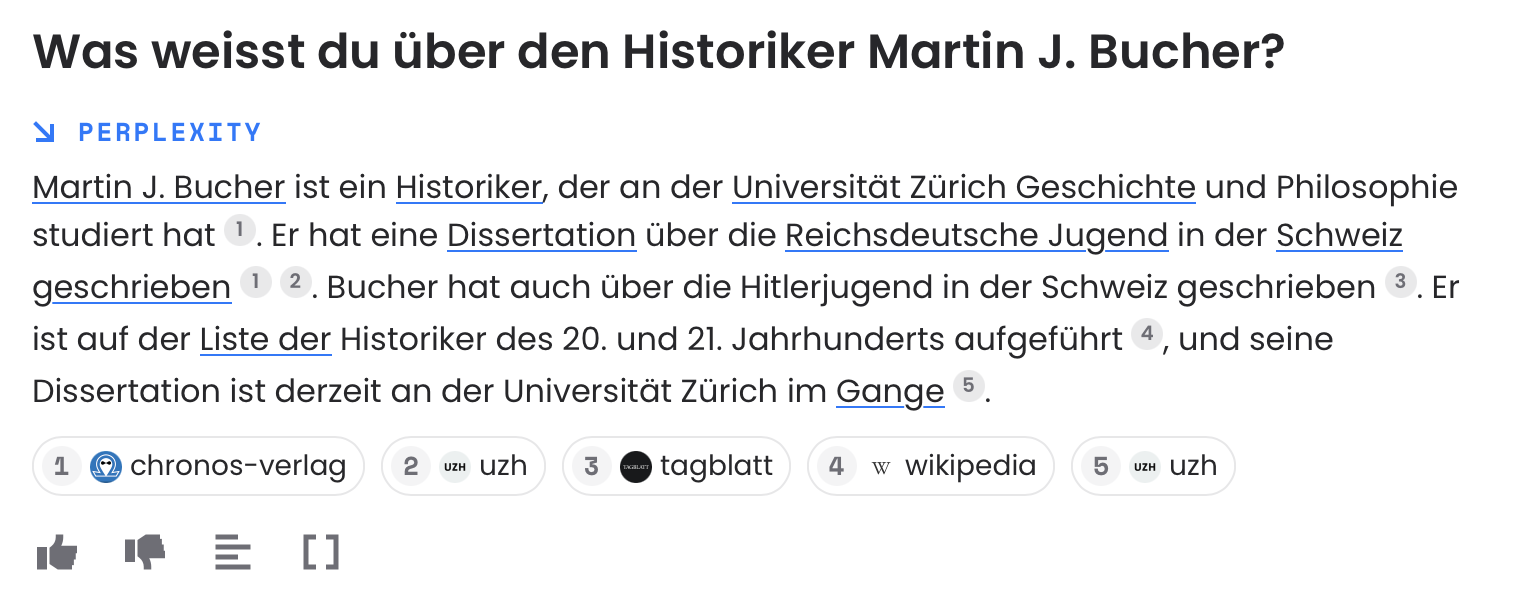The width and height of the screenshot is (1530, 604).
Task: Click citation marker 5 next to Gange
Action: tap(968, 385)
